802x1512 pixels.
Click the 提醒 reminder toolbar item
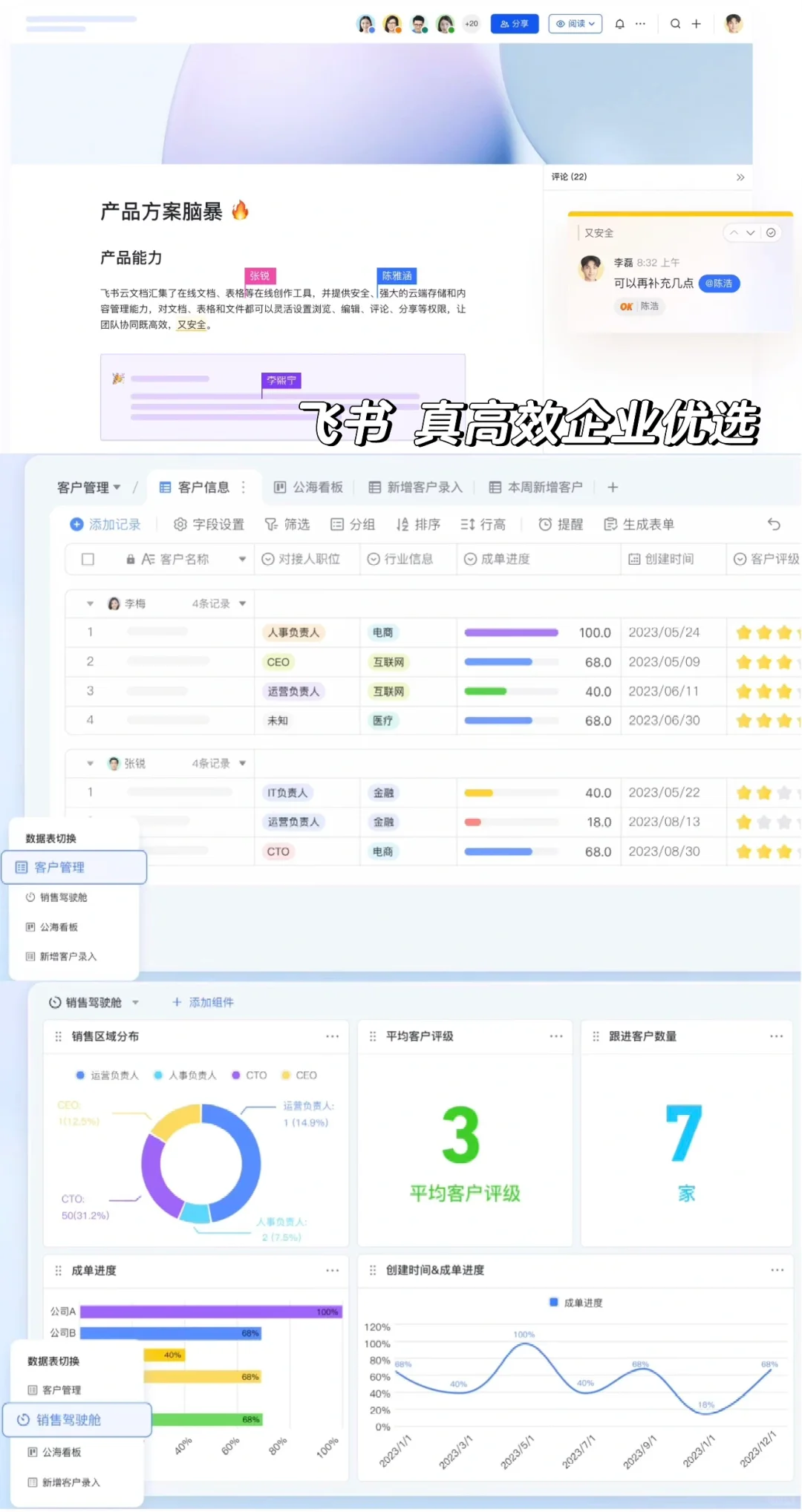pyautogui.click(x=561, y=524)
